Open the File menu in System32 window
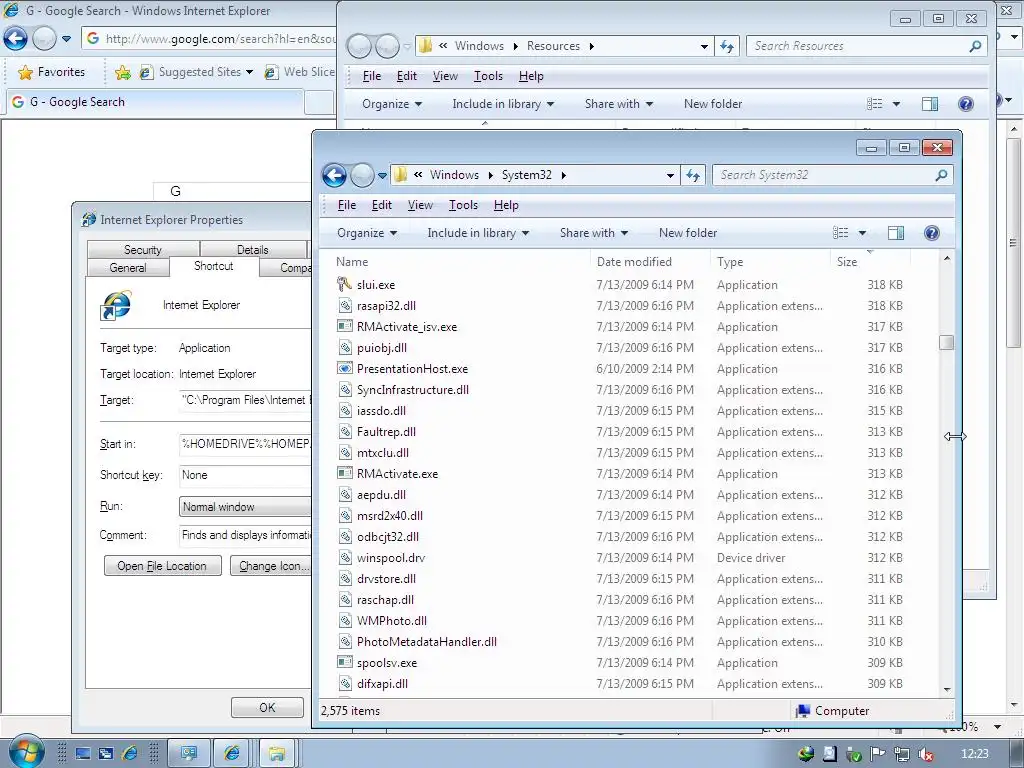This screenshot has height=768, width=1024. point(347,205)
